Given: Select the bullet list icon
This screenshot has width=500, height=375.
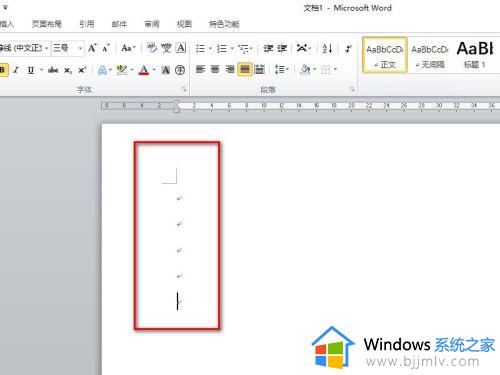Looking at the screenshot, I should point(200,49).
